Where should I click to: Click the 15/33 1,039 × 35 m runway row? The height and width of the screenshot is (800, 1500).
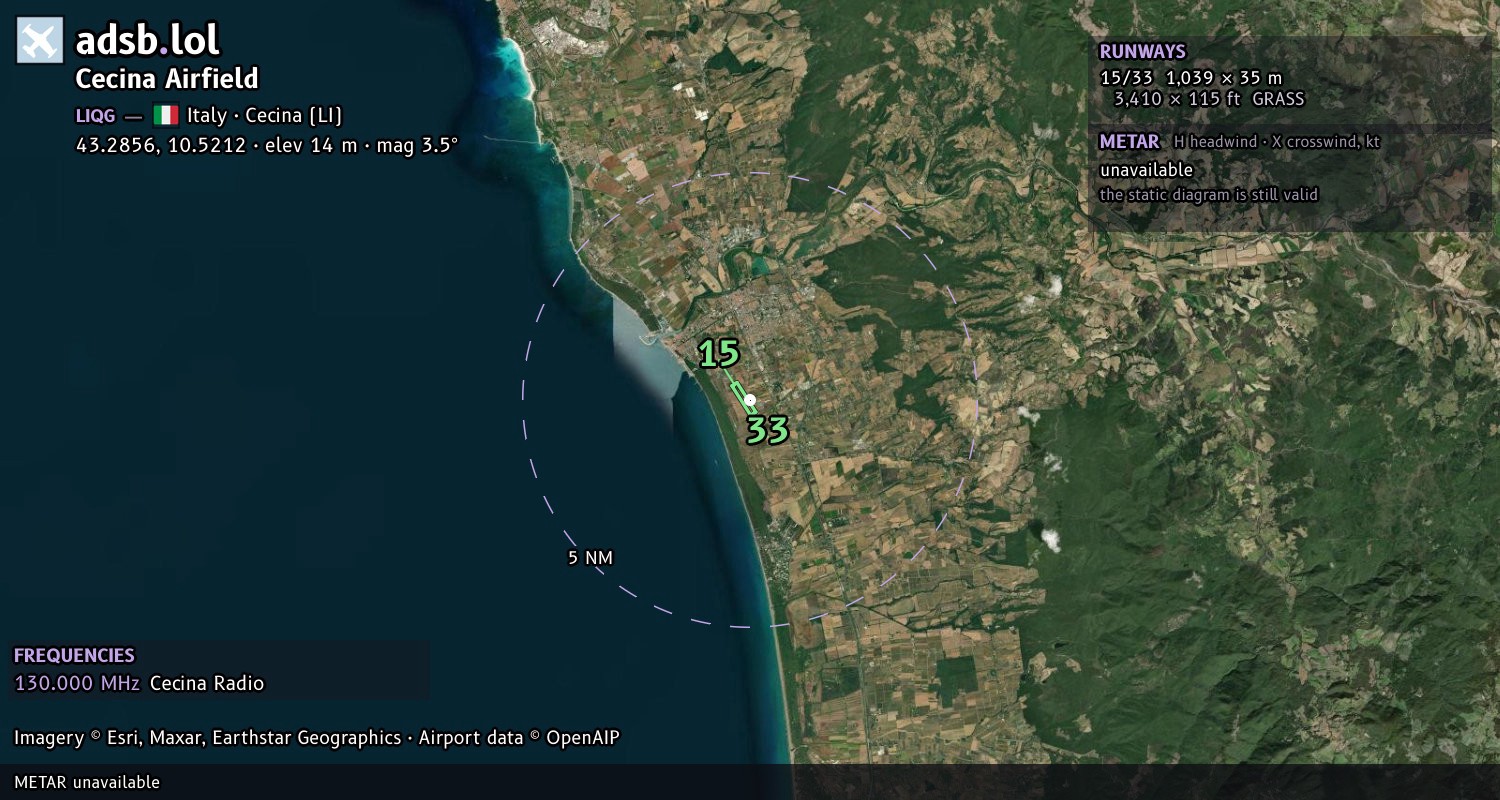pyautogui.click(x=1191, y=78)
